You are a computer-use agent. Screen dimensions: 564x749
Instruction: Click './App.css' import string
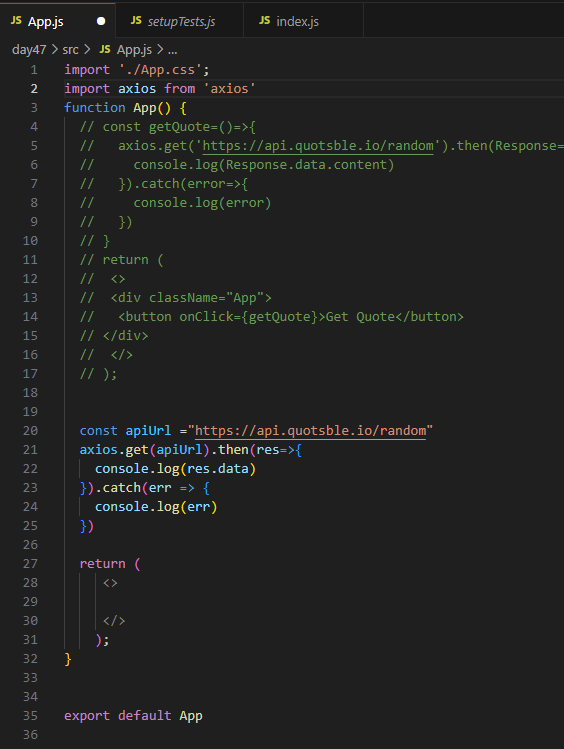click(160, 70)
